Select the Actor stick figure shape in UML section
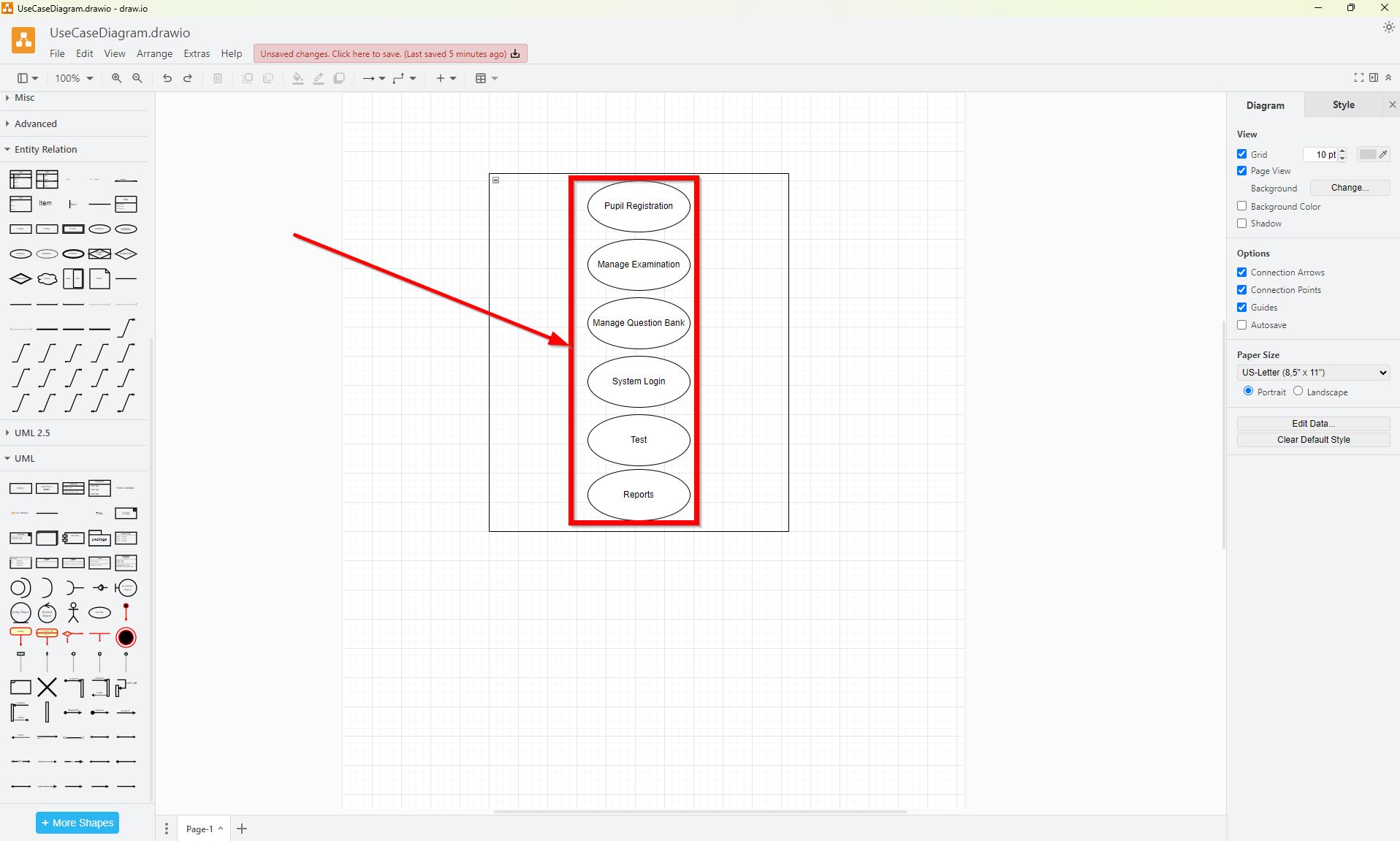The height and width of the screenshot is (841, 1400). point(72,611)
